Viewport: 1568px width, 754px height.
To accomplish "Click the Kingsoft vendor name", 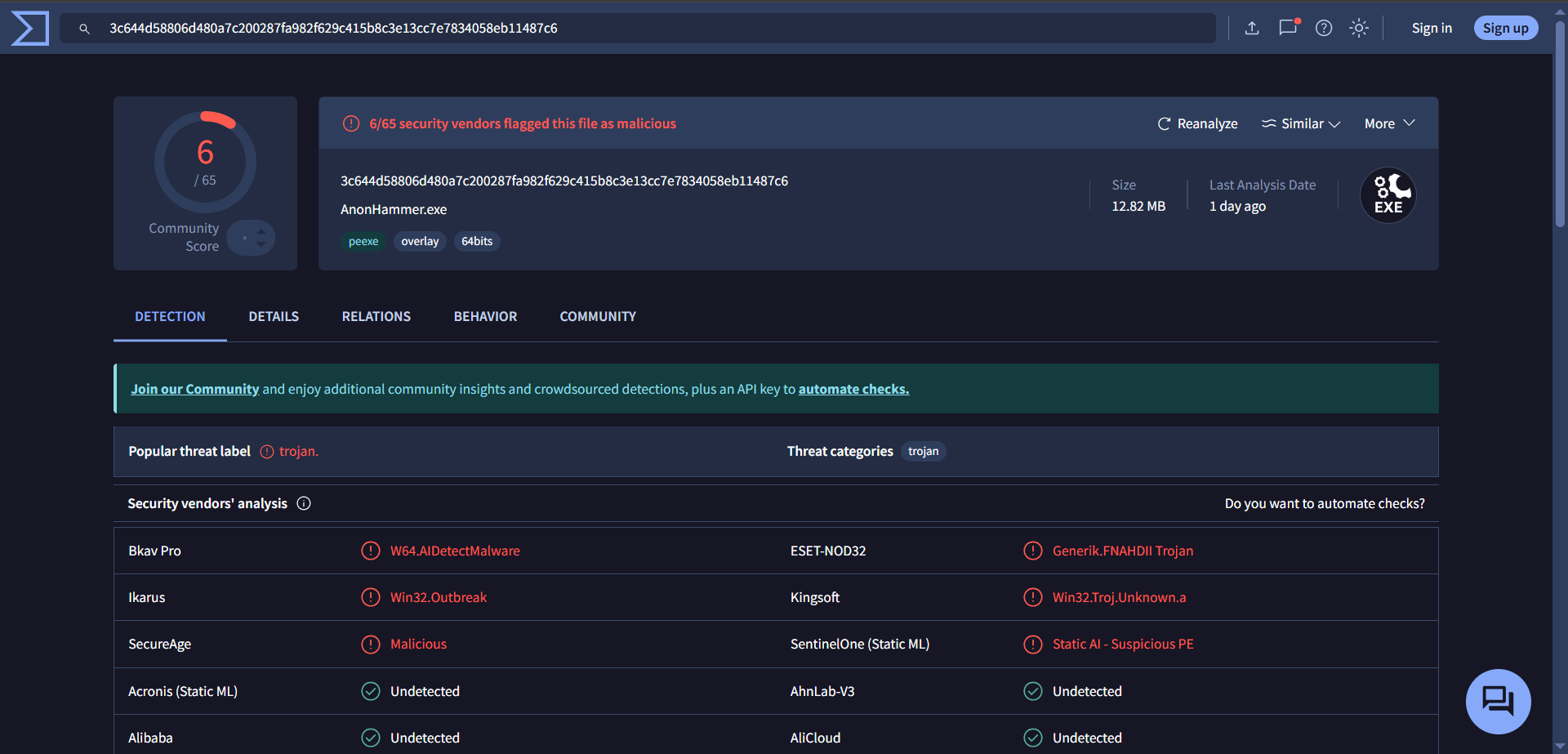I will pyautogui.click(x=815, y=597).
